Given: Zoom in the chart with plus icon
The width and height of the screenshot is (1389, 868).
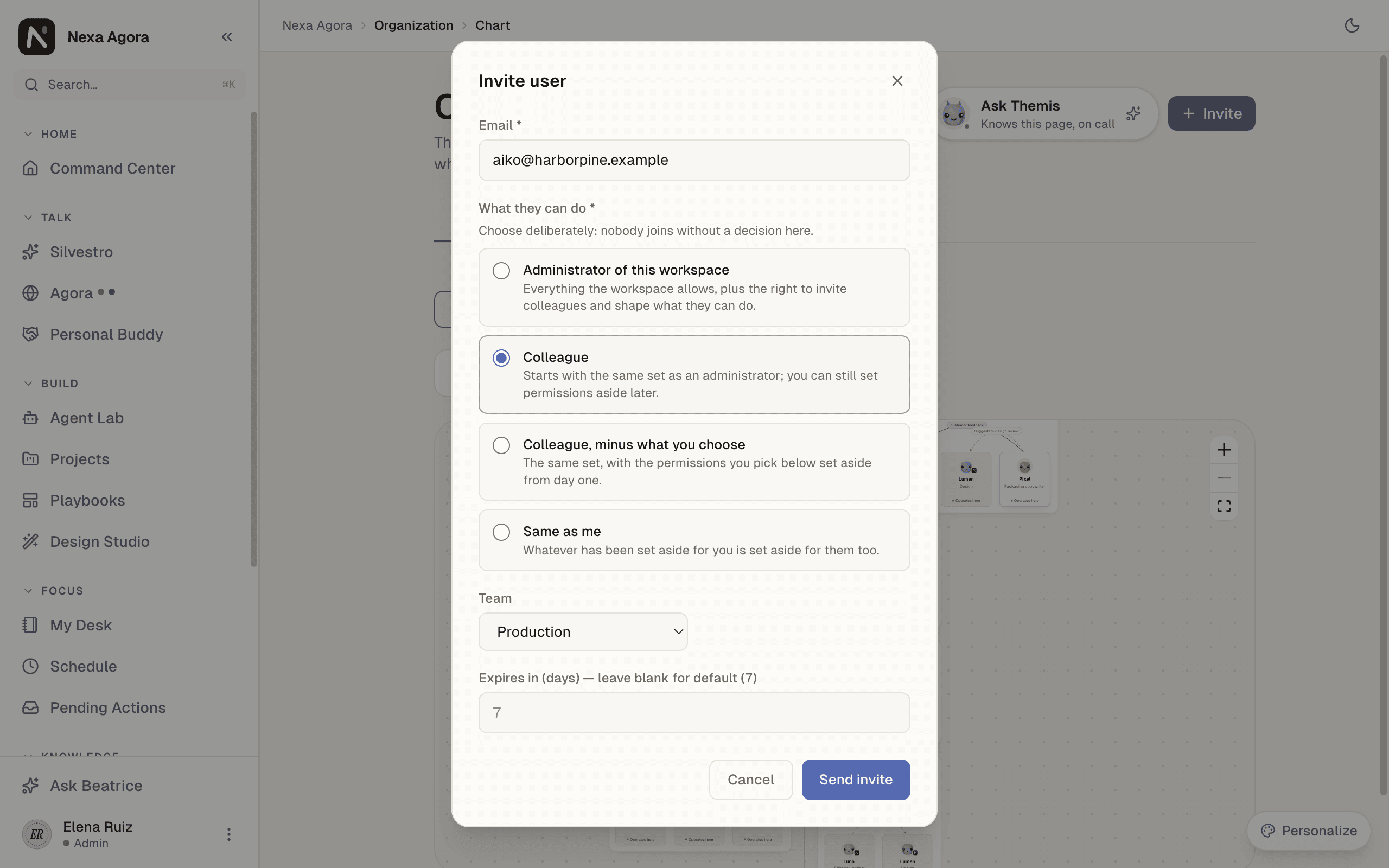Looking at the screenshot, I should point(1224,450).
